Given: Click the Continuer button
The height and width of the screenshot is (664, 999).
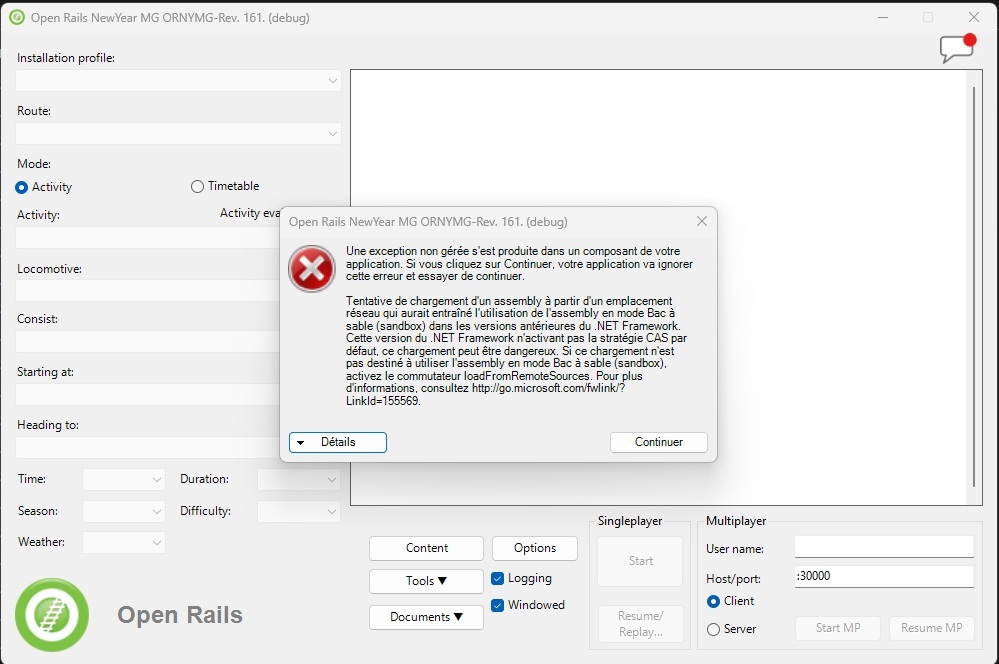Looking at the screenshot, I should [659, 442].
